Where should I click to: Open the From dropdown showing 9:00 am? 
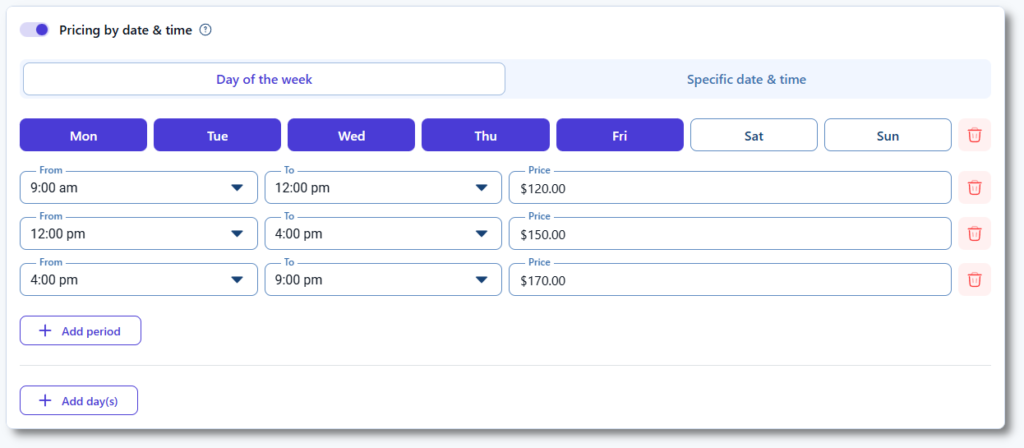tap(138, 187)
